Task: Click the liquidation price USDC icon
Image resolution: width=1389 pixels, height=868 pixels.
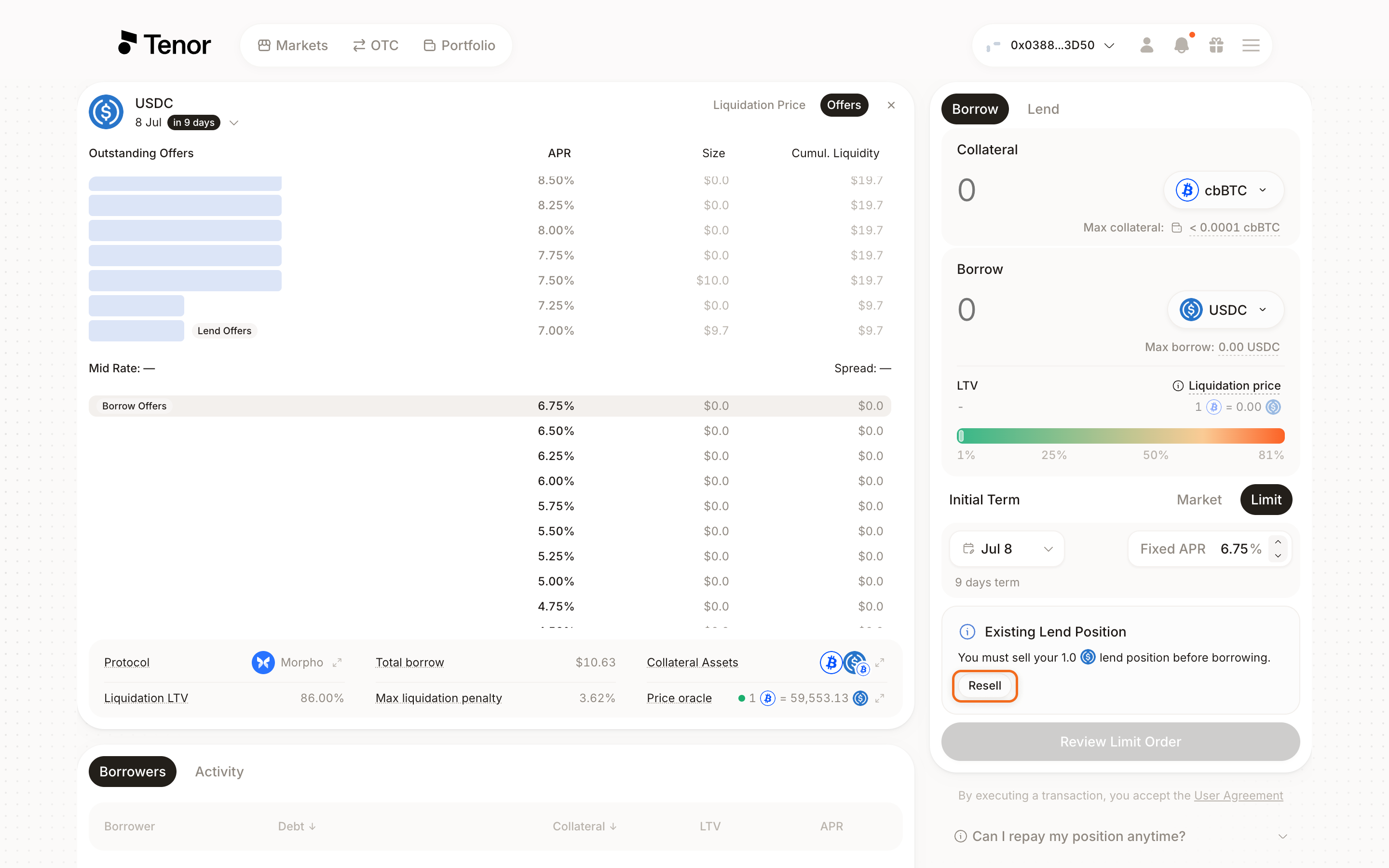Action: [x=1273, y=407]
